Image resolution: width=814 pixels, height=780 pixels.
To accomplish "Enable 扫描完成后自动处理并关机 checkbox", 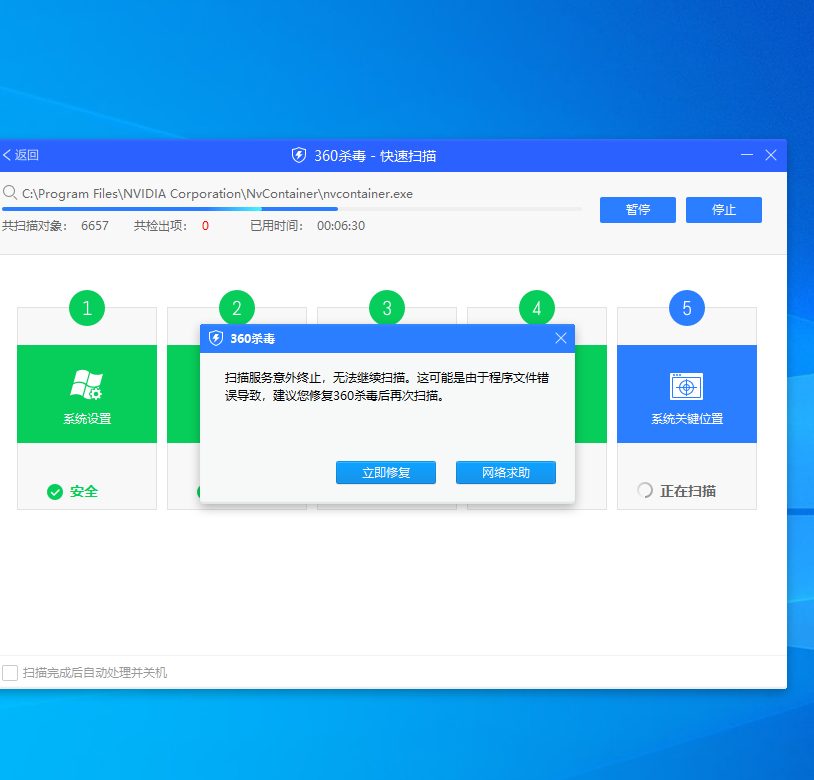I will coord(11,673).
